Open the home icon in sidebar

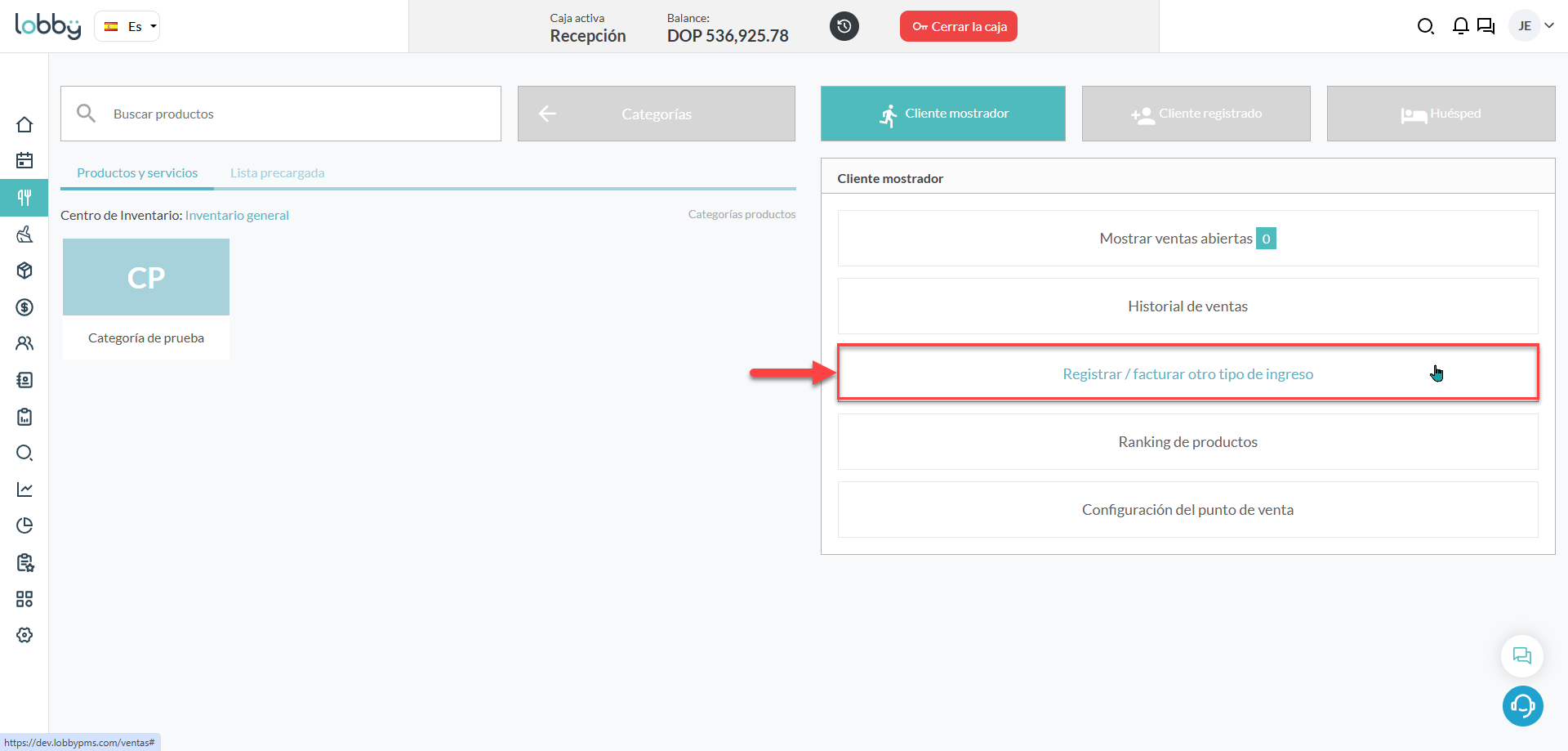click(24, 124)
